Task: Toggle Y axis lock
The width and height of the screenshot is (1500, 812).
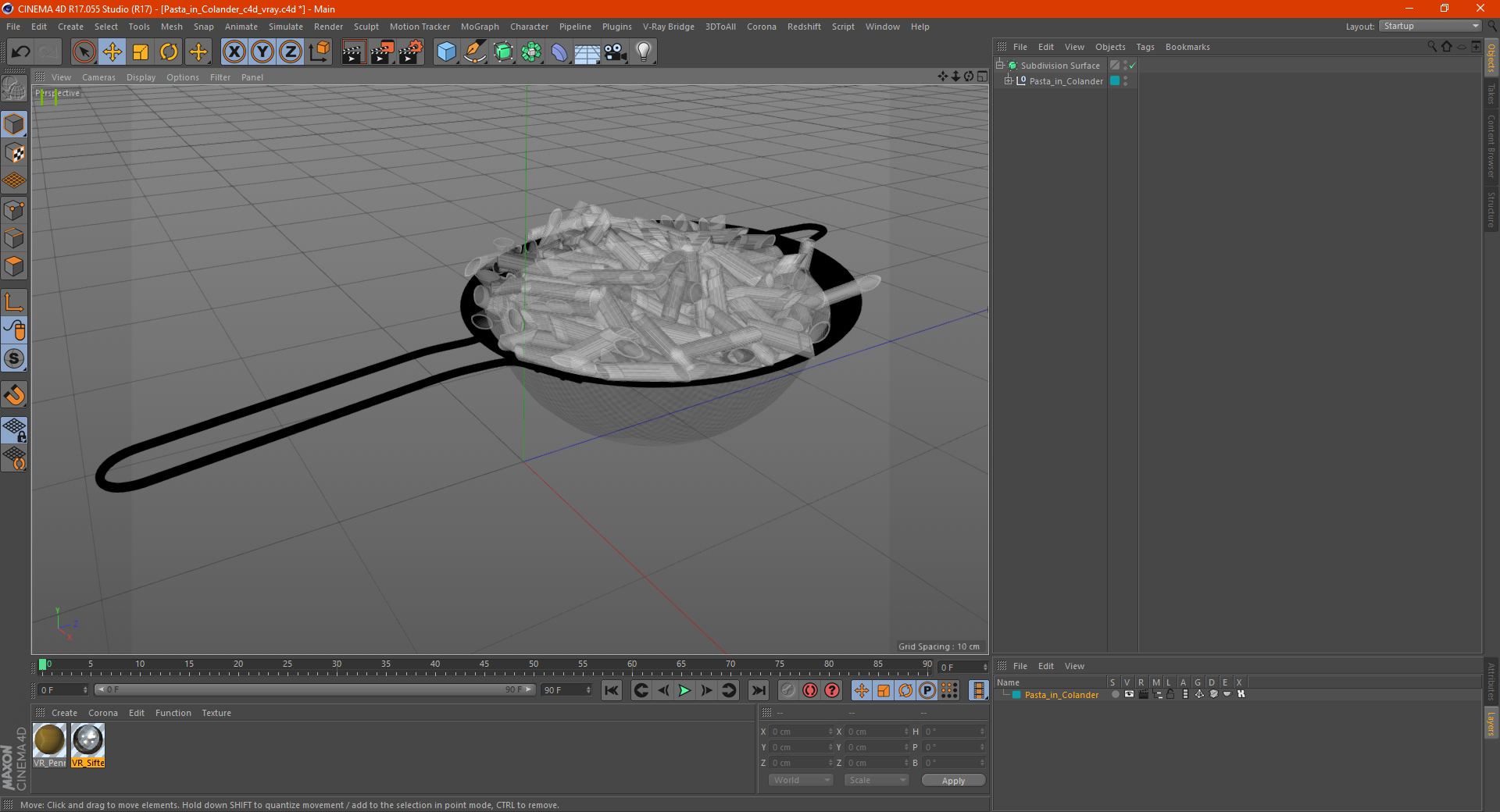Action: (x=262, y=52)
